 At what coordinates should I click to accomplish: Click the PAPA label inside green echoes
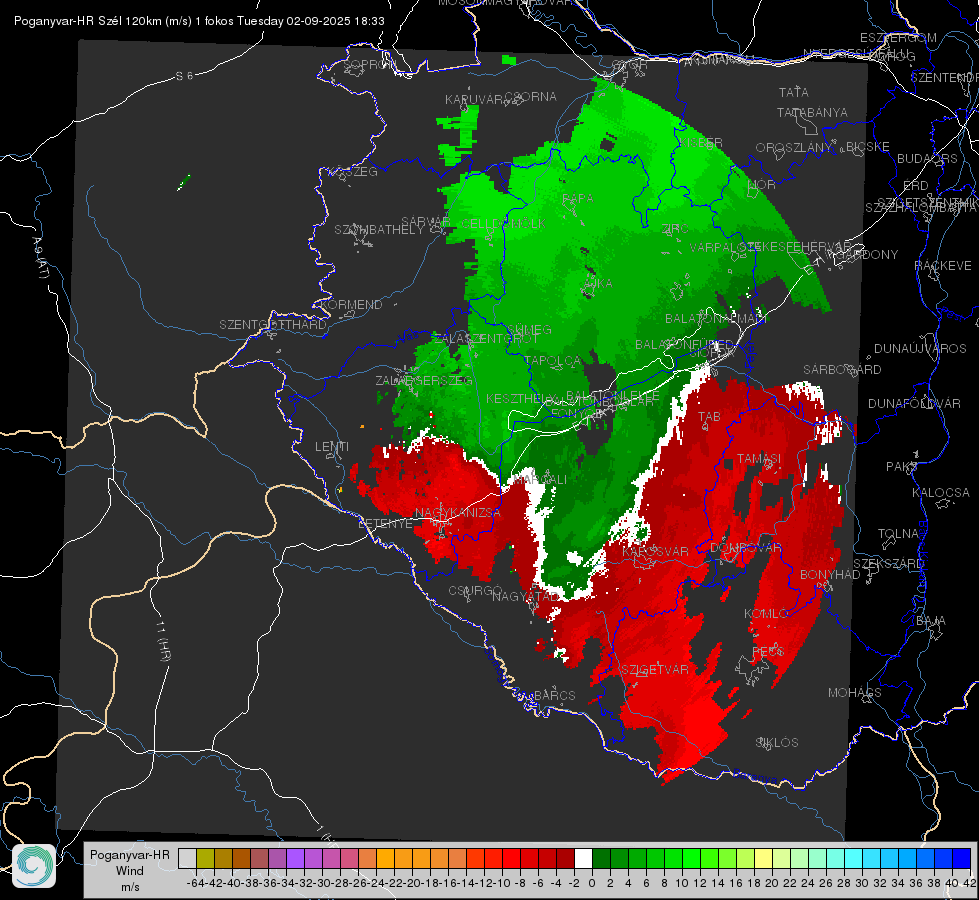pos(578,198)
